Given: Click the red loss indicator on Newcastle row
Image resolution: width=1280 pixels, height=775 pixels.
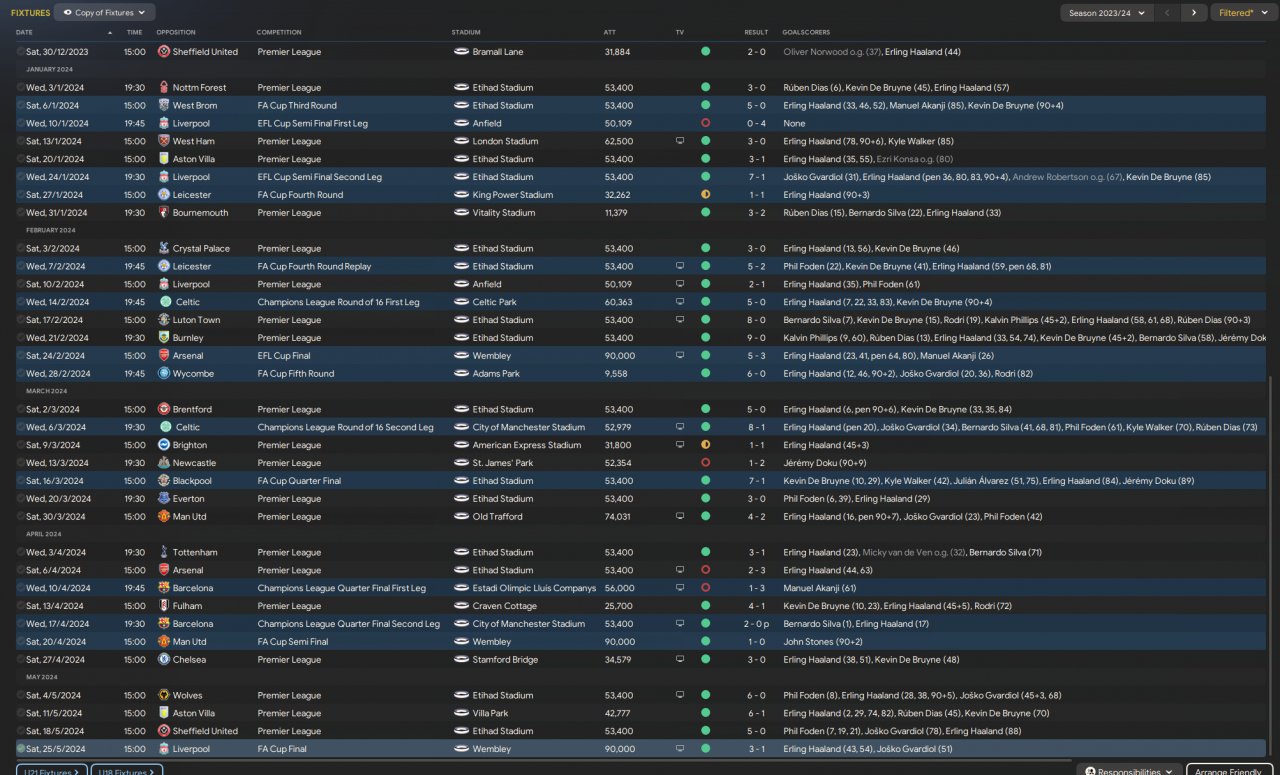Looking at the screenshot, I should pyautogui.click(x=705, y=464).
